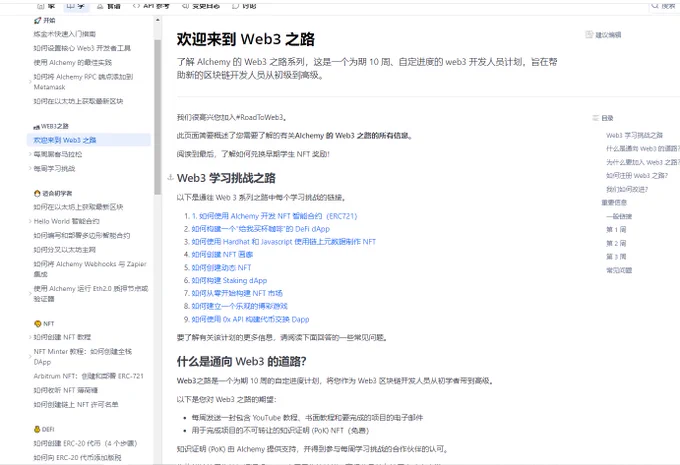Viewport: 680px width, 465px height.
Task: Click the 搜索 search field
Action: tap(664, 6)
